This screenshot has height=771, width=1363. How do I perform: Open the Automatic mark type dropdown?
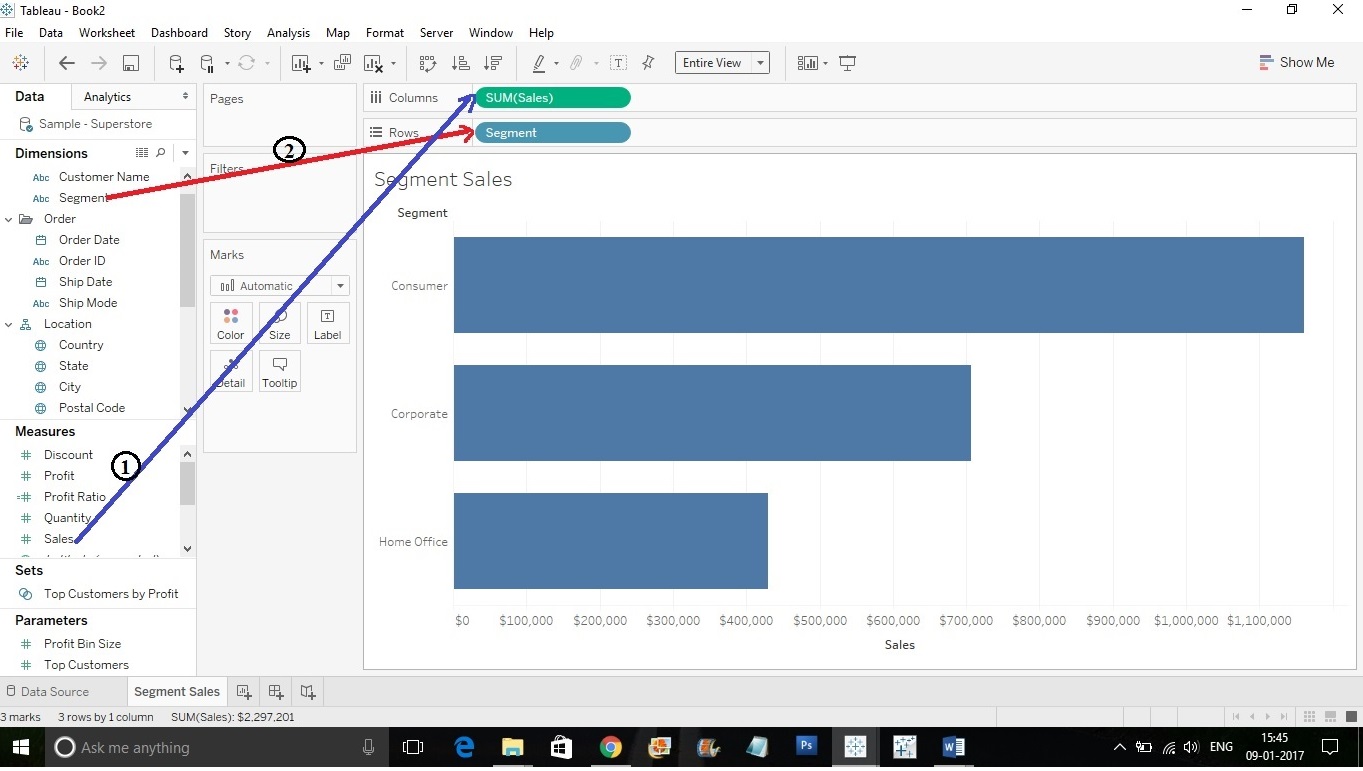click(339, 285)
